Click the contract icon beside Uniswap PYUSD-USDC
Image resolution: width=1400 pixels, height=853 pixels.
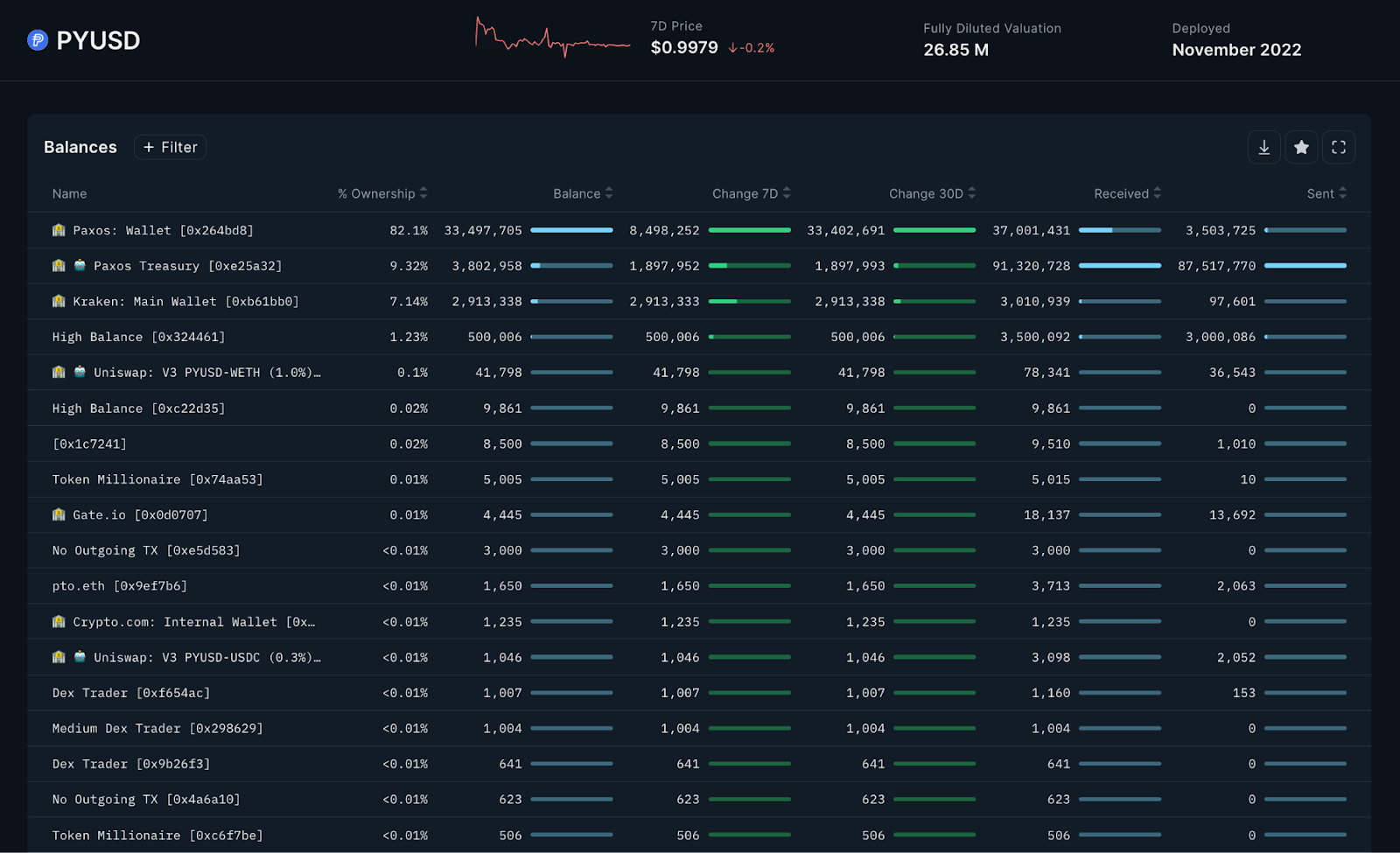click(x=80, y=657)
